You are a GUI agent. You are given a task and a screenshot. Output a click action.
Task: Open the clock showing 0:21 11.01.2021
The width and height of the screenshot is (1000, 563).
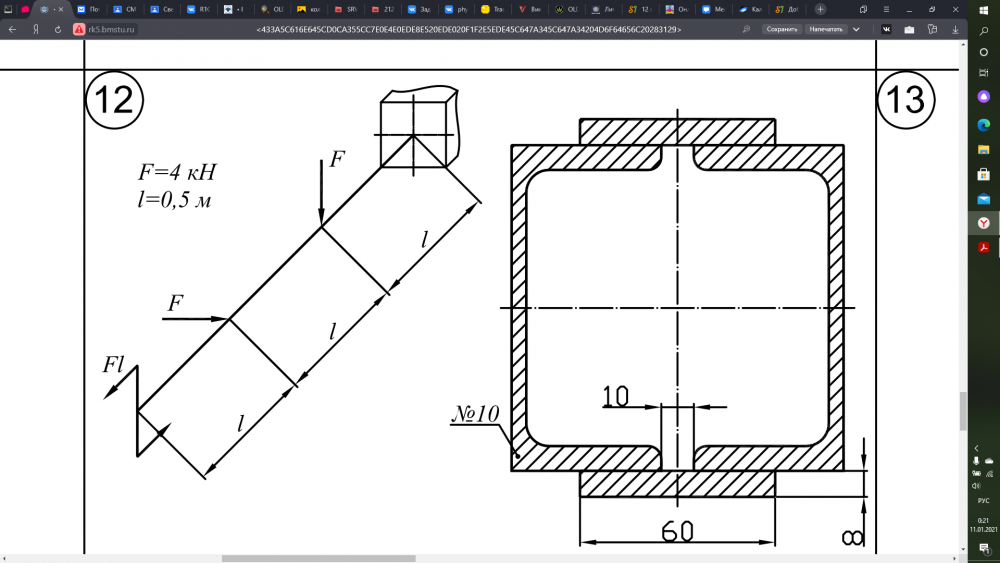(x=983, y=525)
